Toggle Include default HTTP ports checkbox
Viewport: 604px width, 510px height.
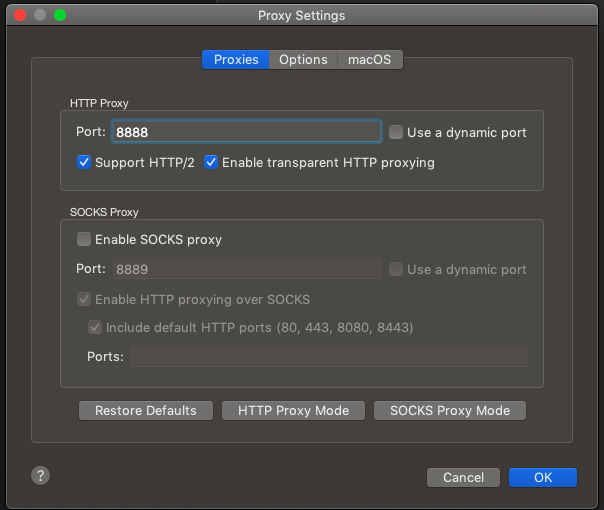click(x=95, y=327)
